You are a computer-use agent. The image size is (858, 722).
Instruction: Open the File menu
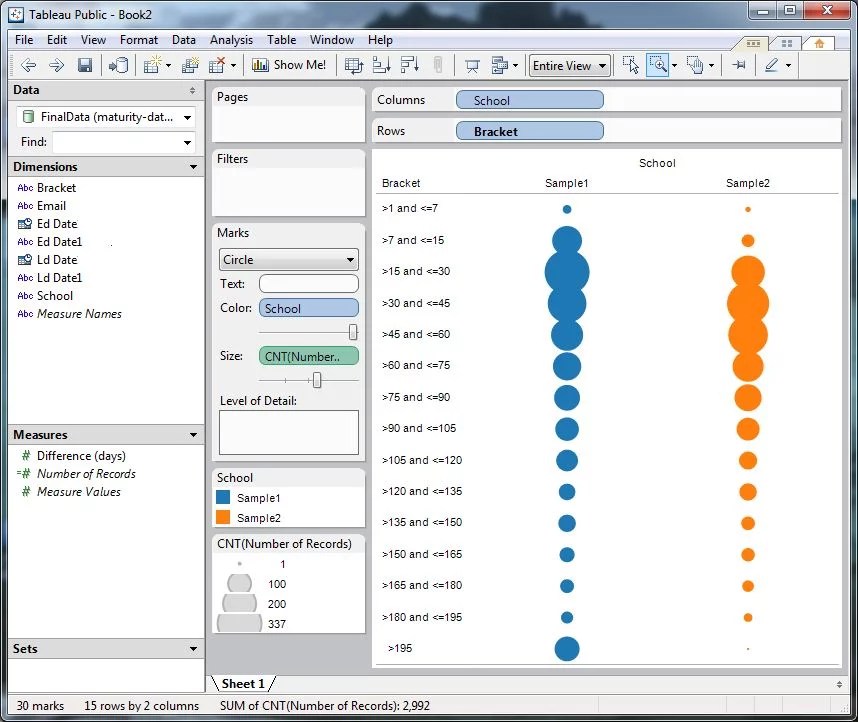click(24, 40)
